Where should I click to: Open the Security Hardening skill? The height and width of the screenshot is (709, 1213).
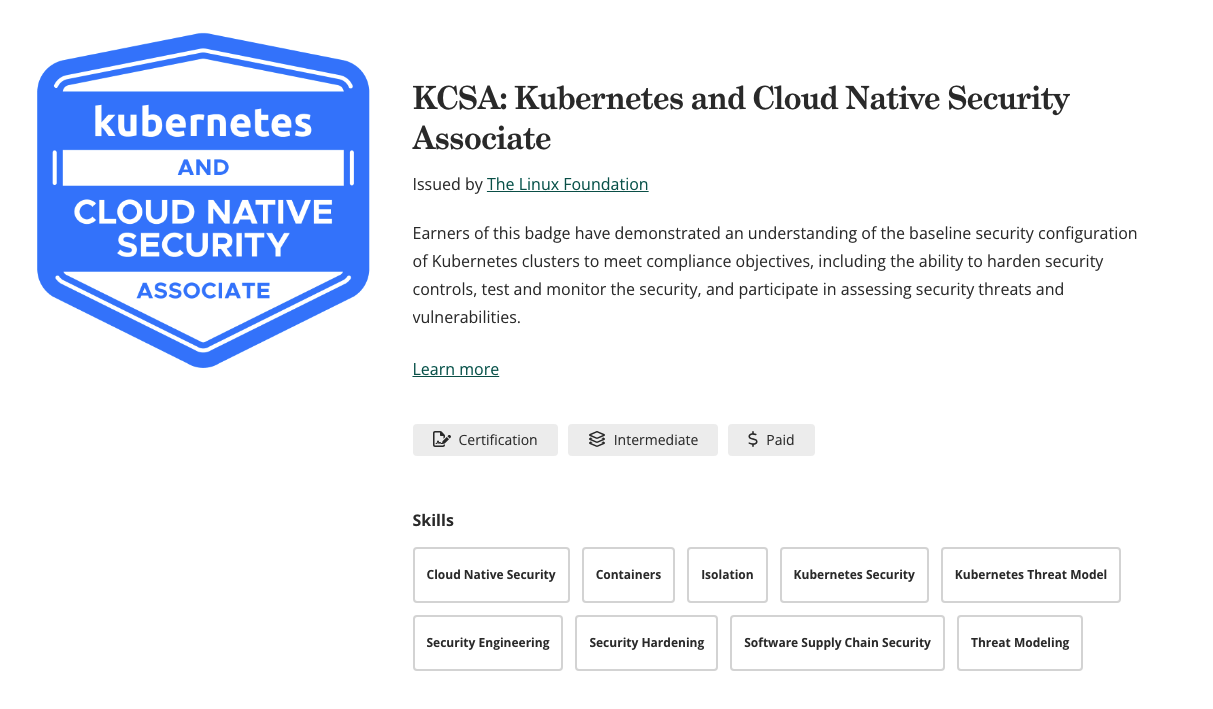[x=646, y=643]
